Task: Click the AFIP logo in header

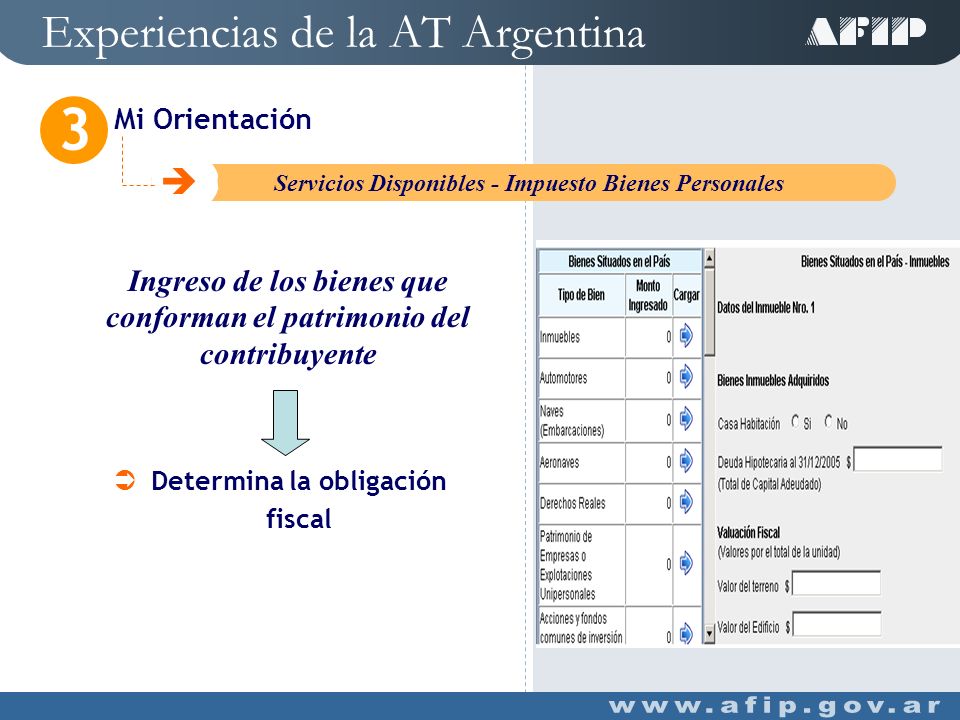Action: tap(865, 31)
